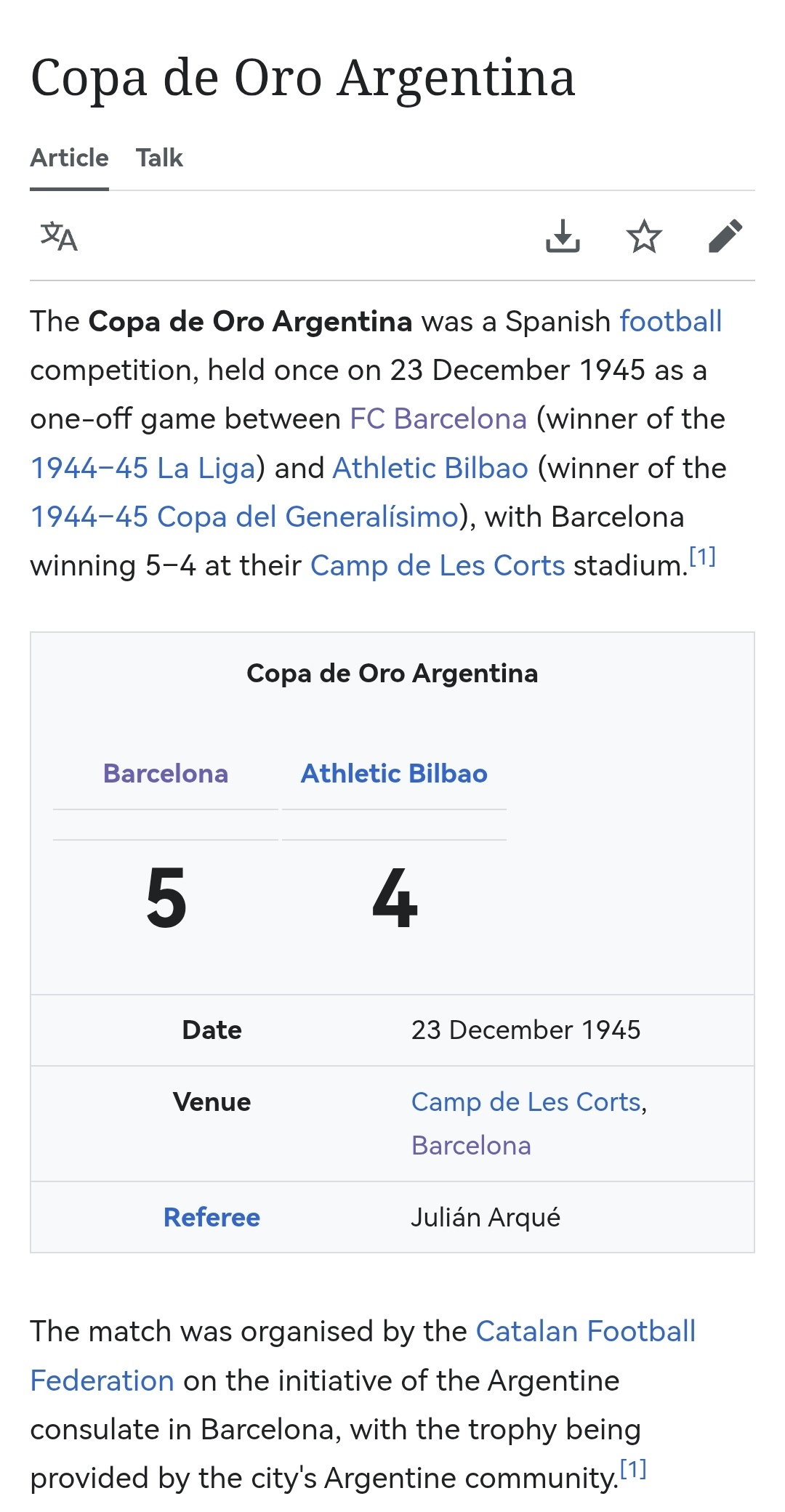Open Barcelona city link under Venue
The image size is (785, 1512).
pyautogui.click(x=471, y=1145)
